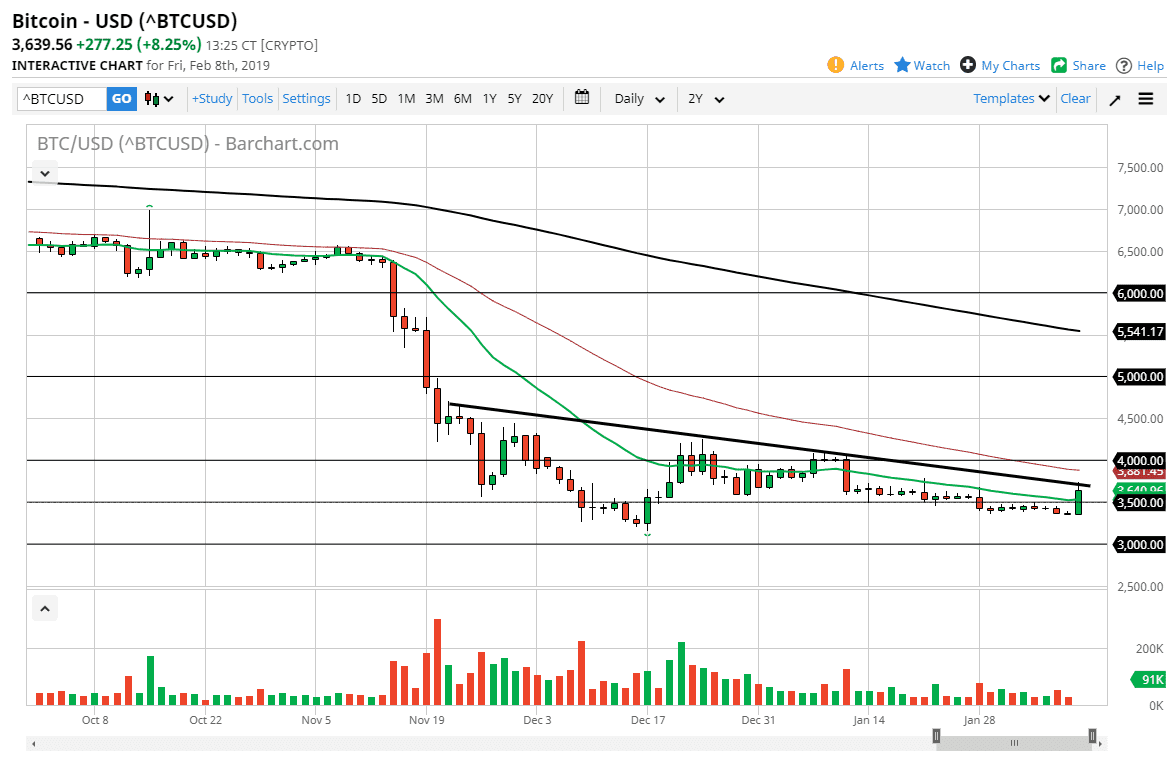Click the Watch star icon
This screenshot has height=762, width=1170.
pyautogui.click(x=902, y=65)
